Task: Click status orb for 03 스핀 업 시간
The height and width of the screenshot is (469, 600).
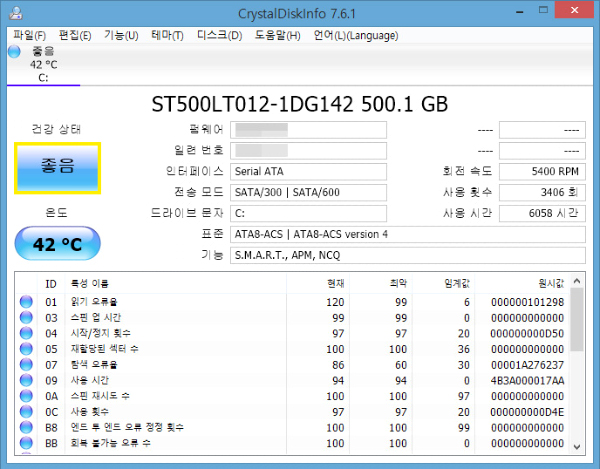Action: tap(26, 318)
